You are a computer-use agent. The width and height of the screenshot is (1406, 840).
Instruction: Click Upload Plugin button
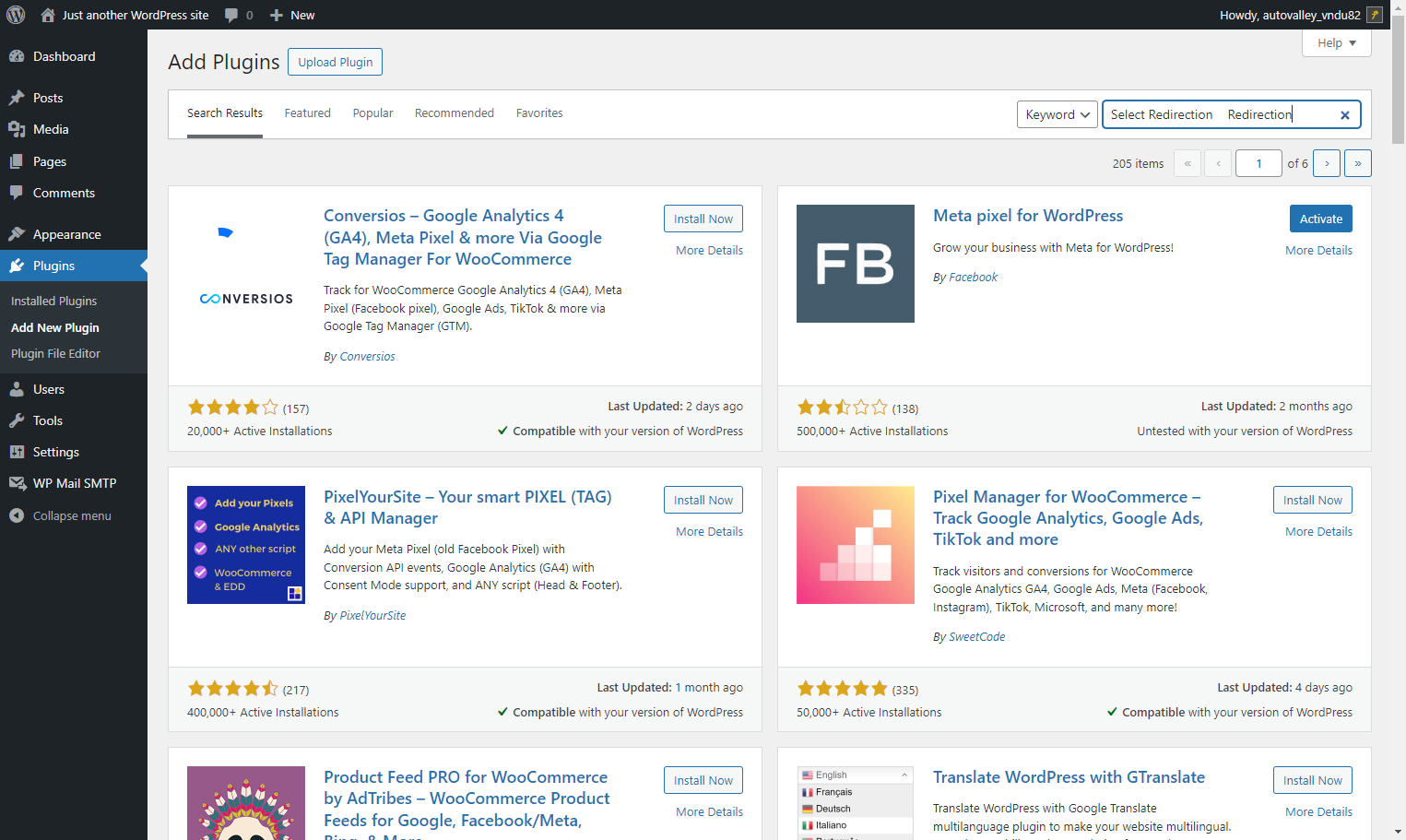coord(336,62)
